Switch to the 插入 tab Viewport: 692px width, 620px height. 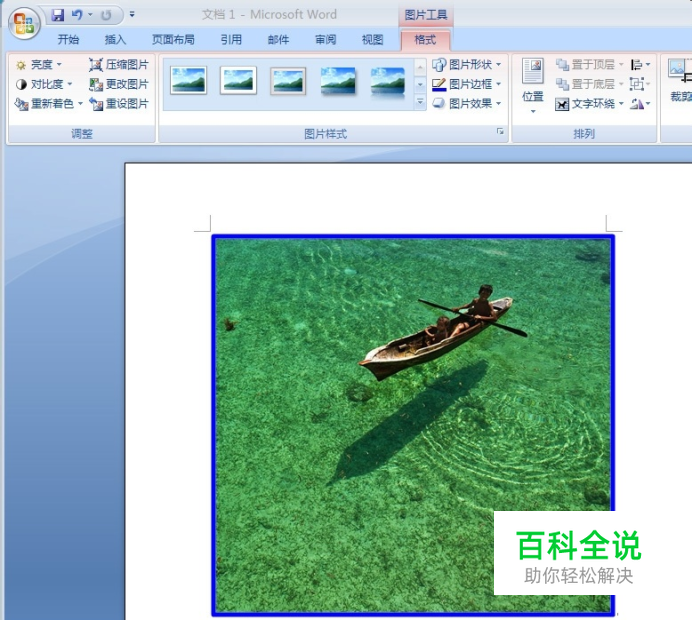[115, 40]
